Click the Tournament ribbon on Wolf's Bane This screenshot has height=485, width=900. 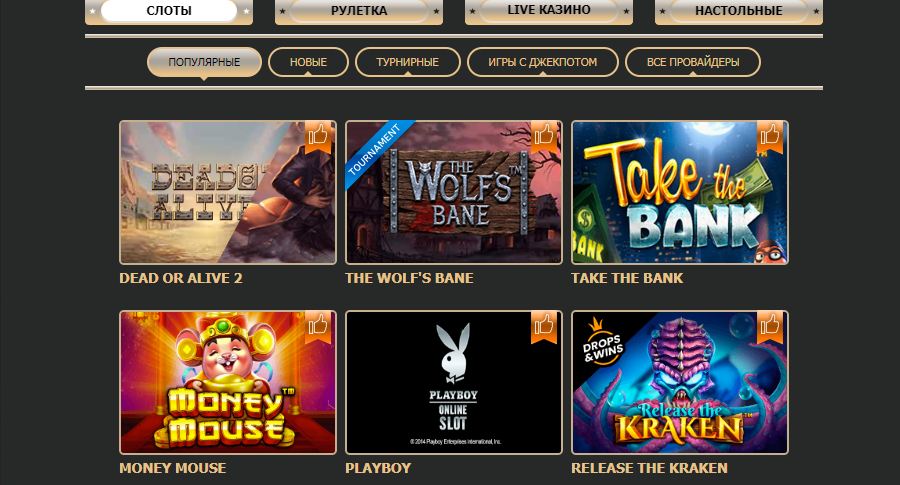(x=378, y=150)
